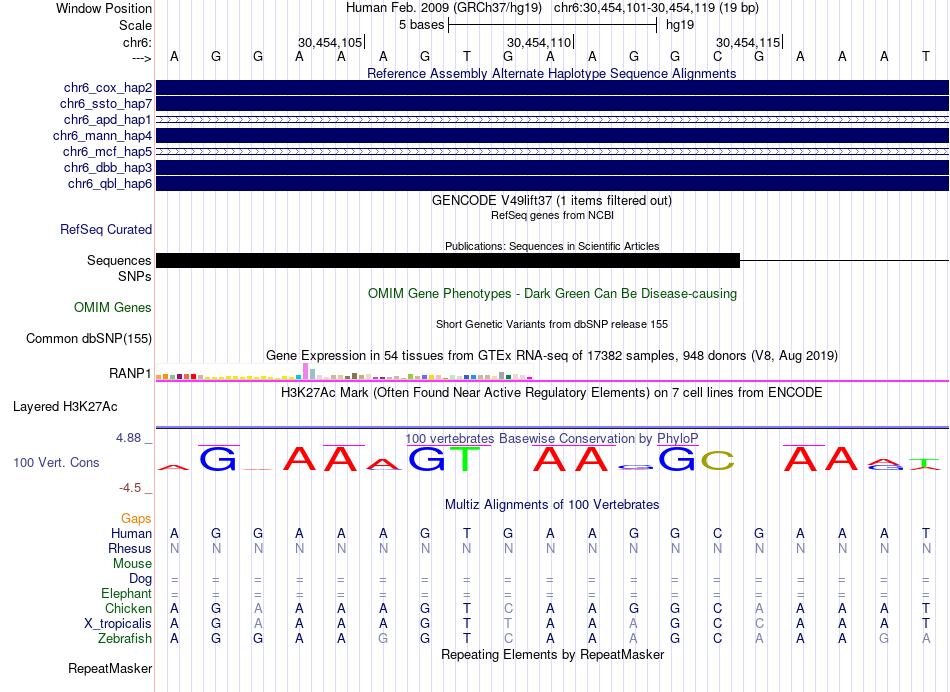
Task: Click the Reference Assembly Alternate Haplotype title
Action: (x=552, y=73)
